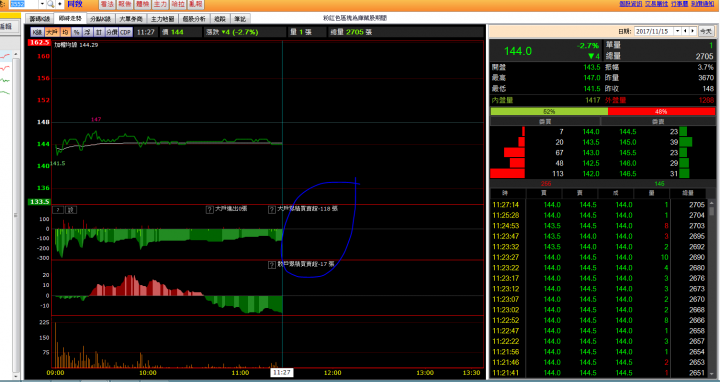Click the magnifier search icon beside the stock code
Viewport: 720px width, 382px height.
(51, 4)
